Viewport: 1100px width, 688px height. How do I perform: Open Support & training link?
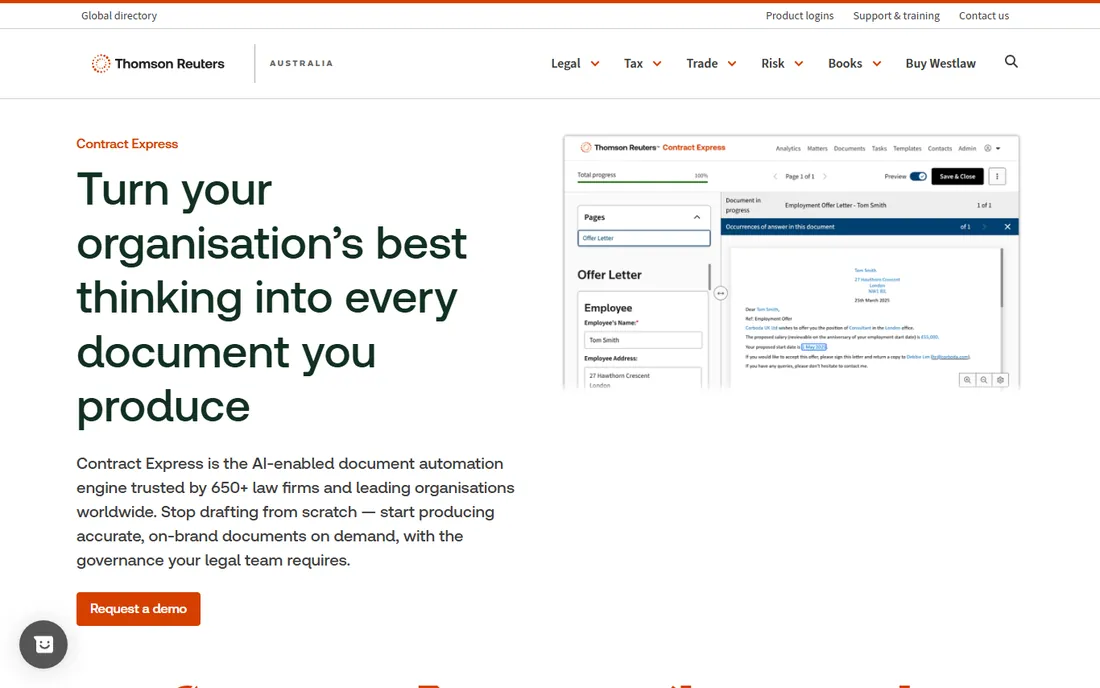896,15
